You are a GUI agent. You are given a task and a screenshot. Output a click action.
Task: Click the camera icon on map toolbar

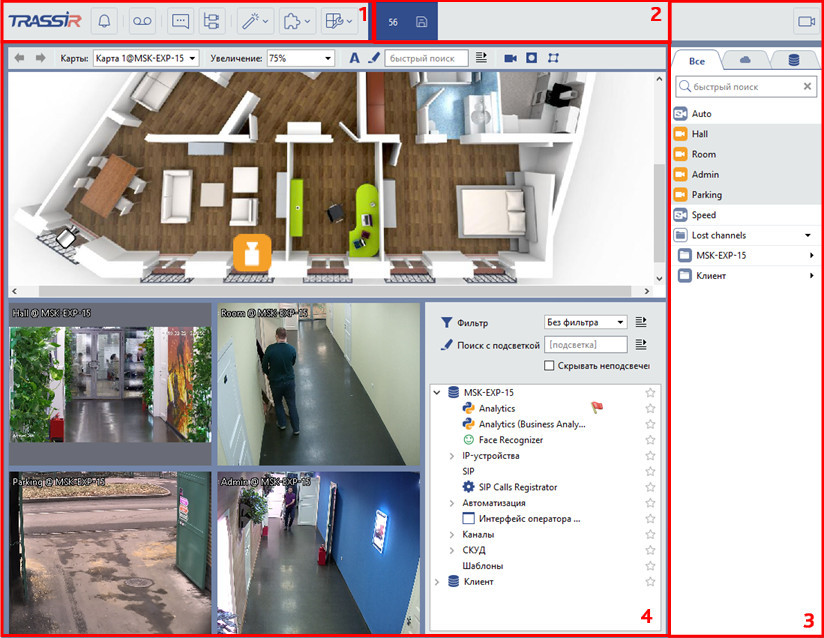(x=510, y=58)
